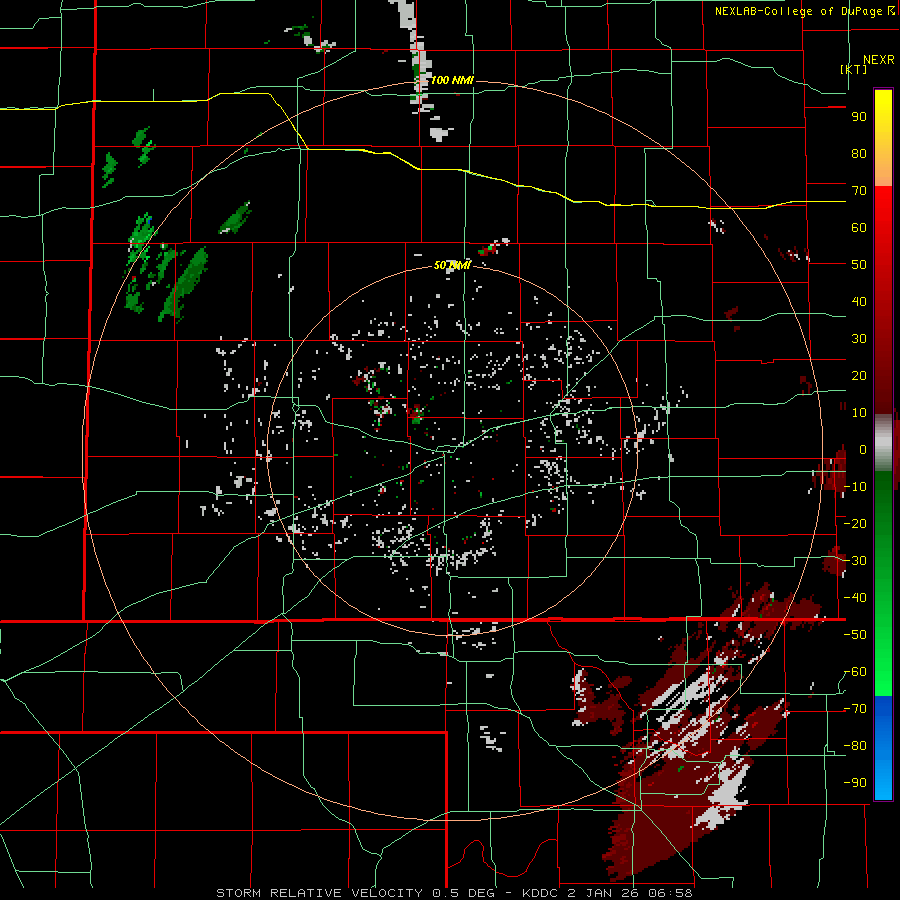Image resolution: width=900 pixels, height=900 pixels.
Task: Click the 0 value on the velocity scale
Action: (x=863, y=449)
